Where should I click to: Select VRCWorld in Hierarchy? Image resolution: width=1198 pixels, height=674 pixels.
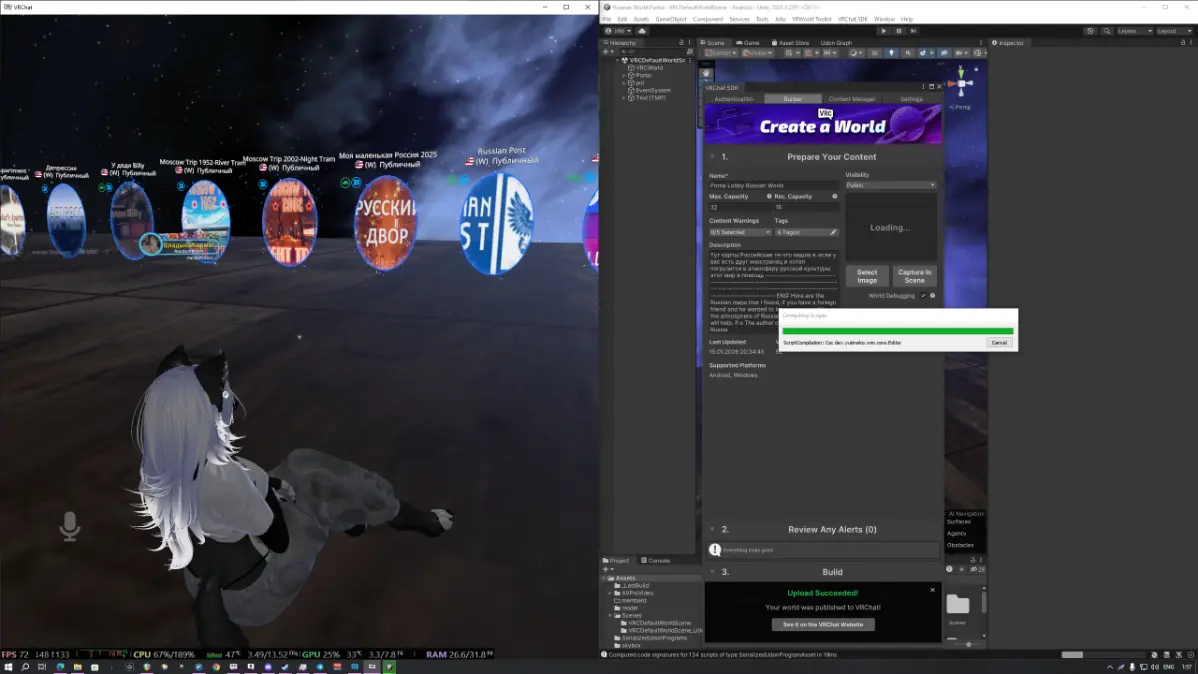tap(649, 68)
